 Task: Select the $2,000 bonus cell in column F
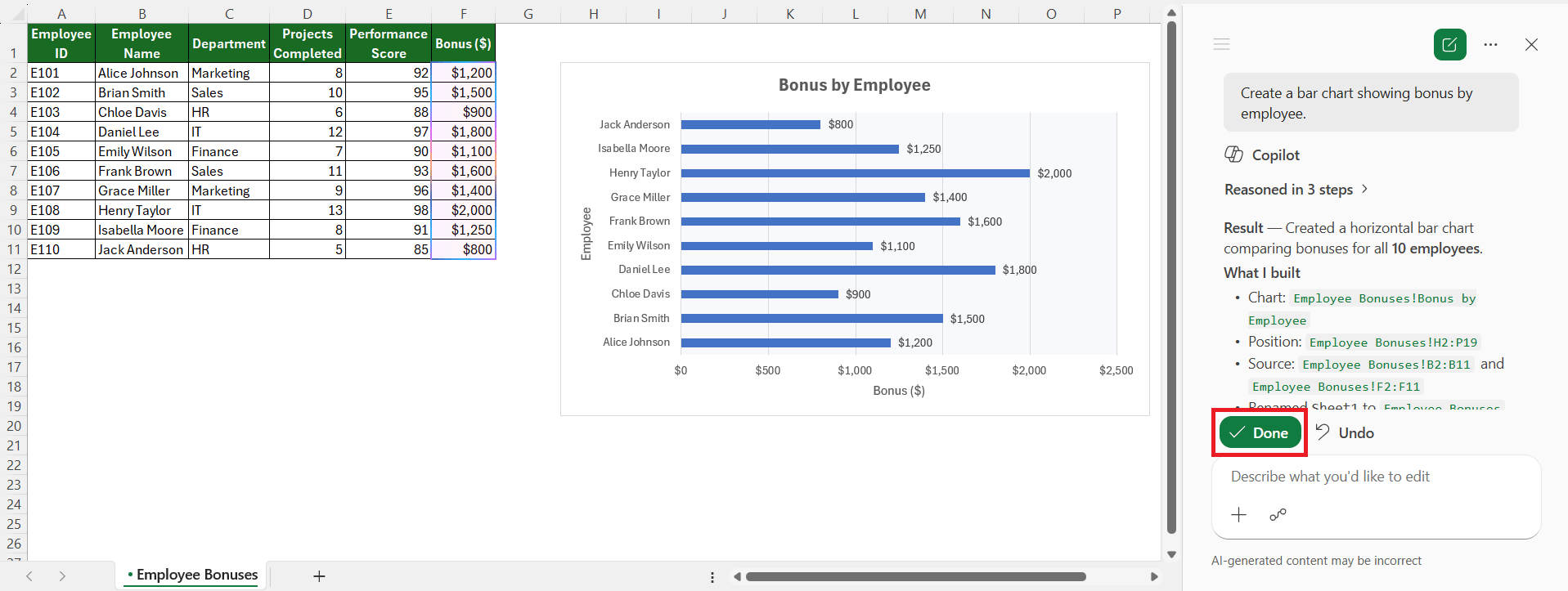(x=463, y=210)
